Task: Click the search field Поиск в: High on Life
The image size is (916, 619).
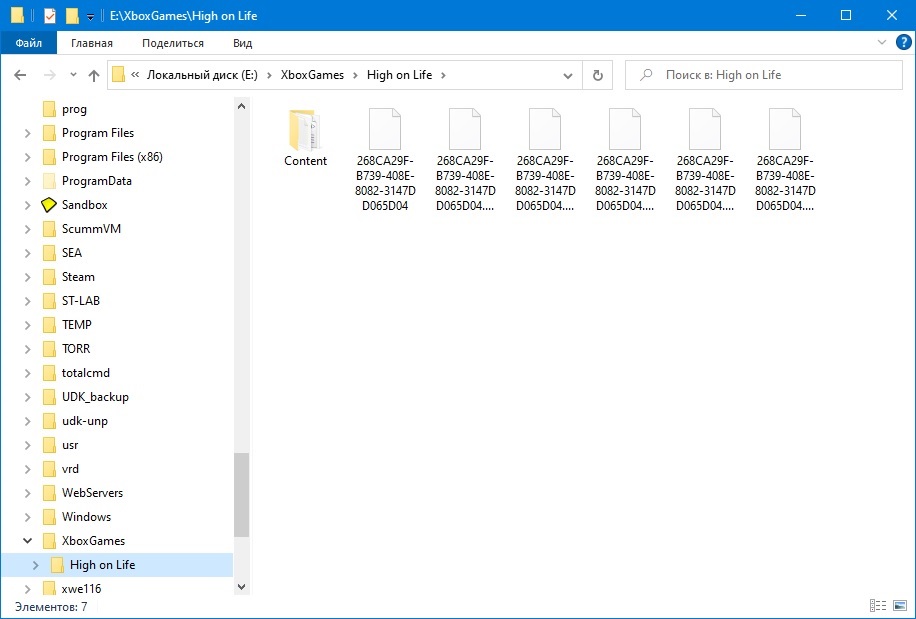Action: tap(764, 75)
